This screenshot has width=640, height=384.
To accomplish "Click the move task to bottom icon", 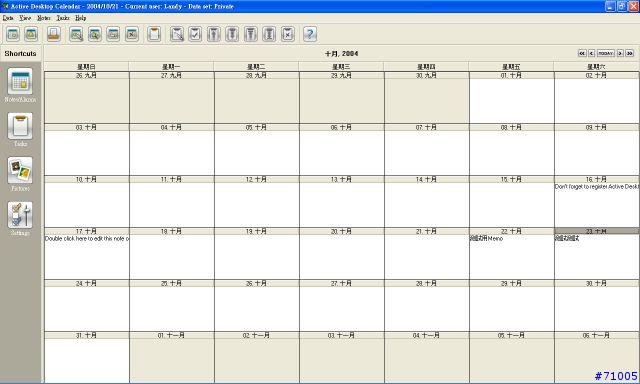I will tap(269, 34).
